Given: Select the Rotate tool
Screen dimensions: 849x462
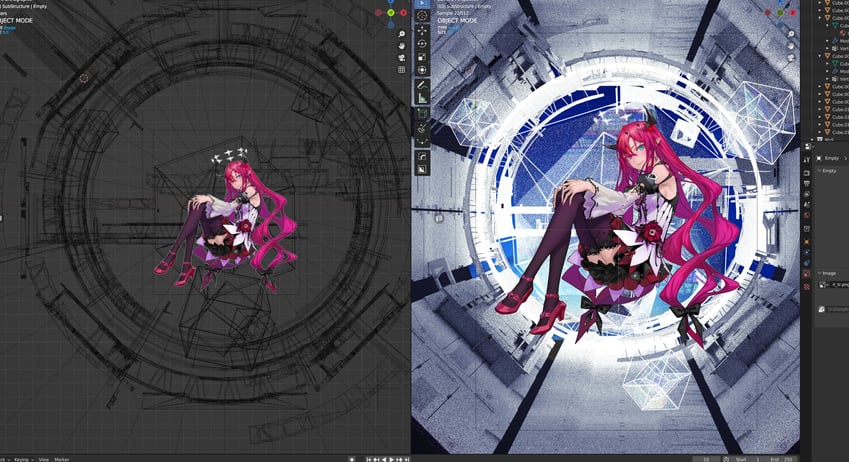Looking at the screenshot, I should pyautogui.click(x=422, y=44).
